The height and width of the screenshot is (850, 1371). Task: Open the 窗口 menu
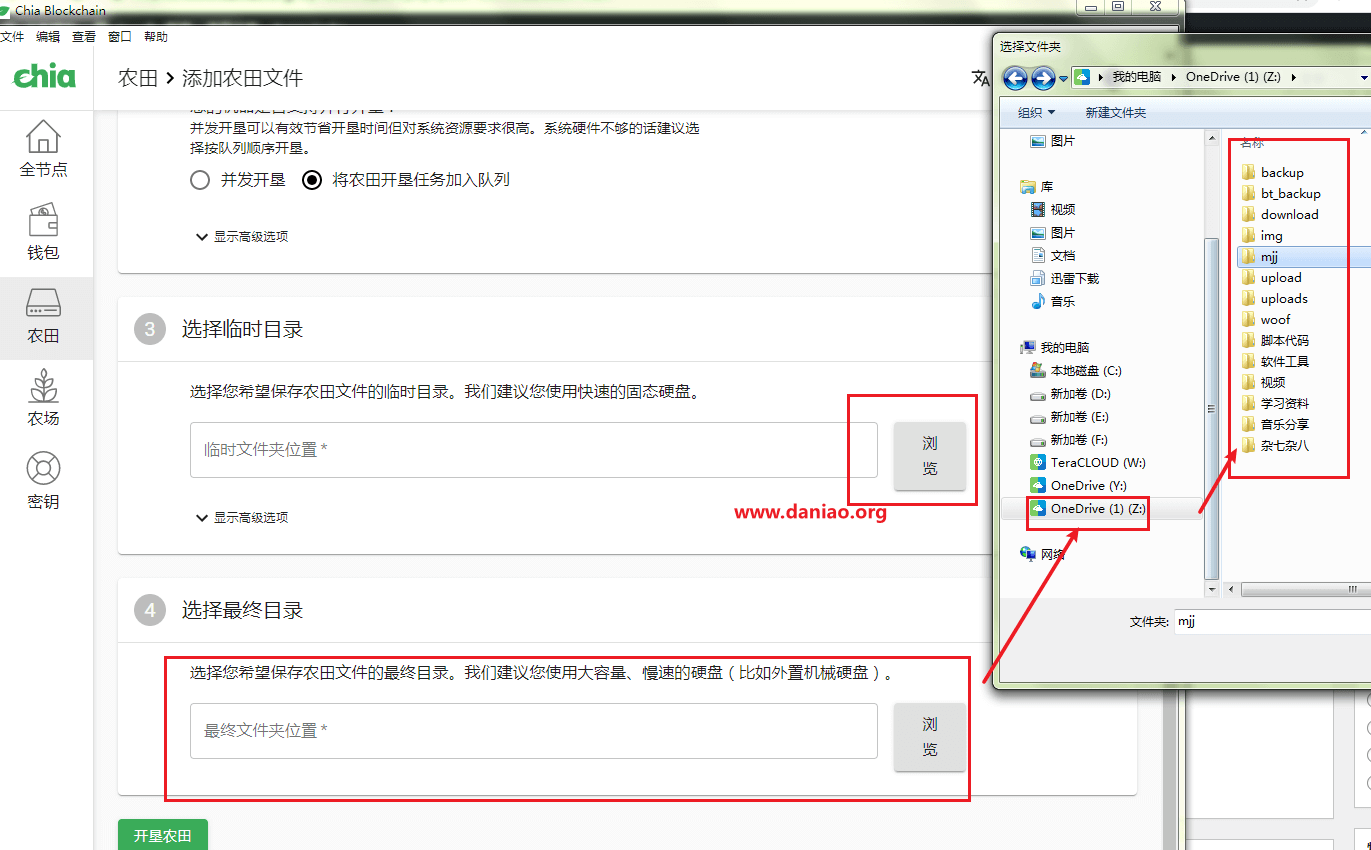pos(120,37)
